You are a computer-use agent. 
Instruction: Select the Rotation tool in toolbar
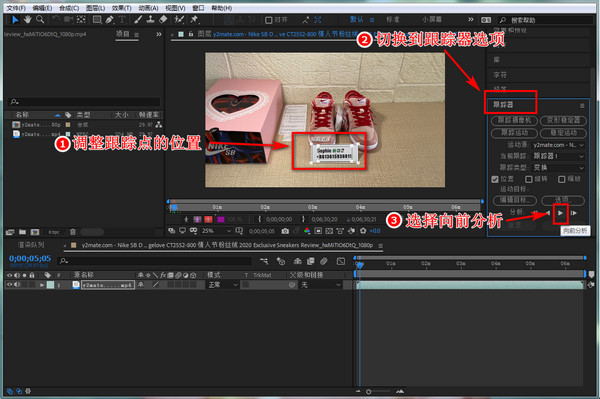click(x=56, y=20)
